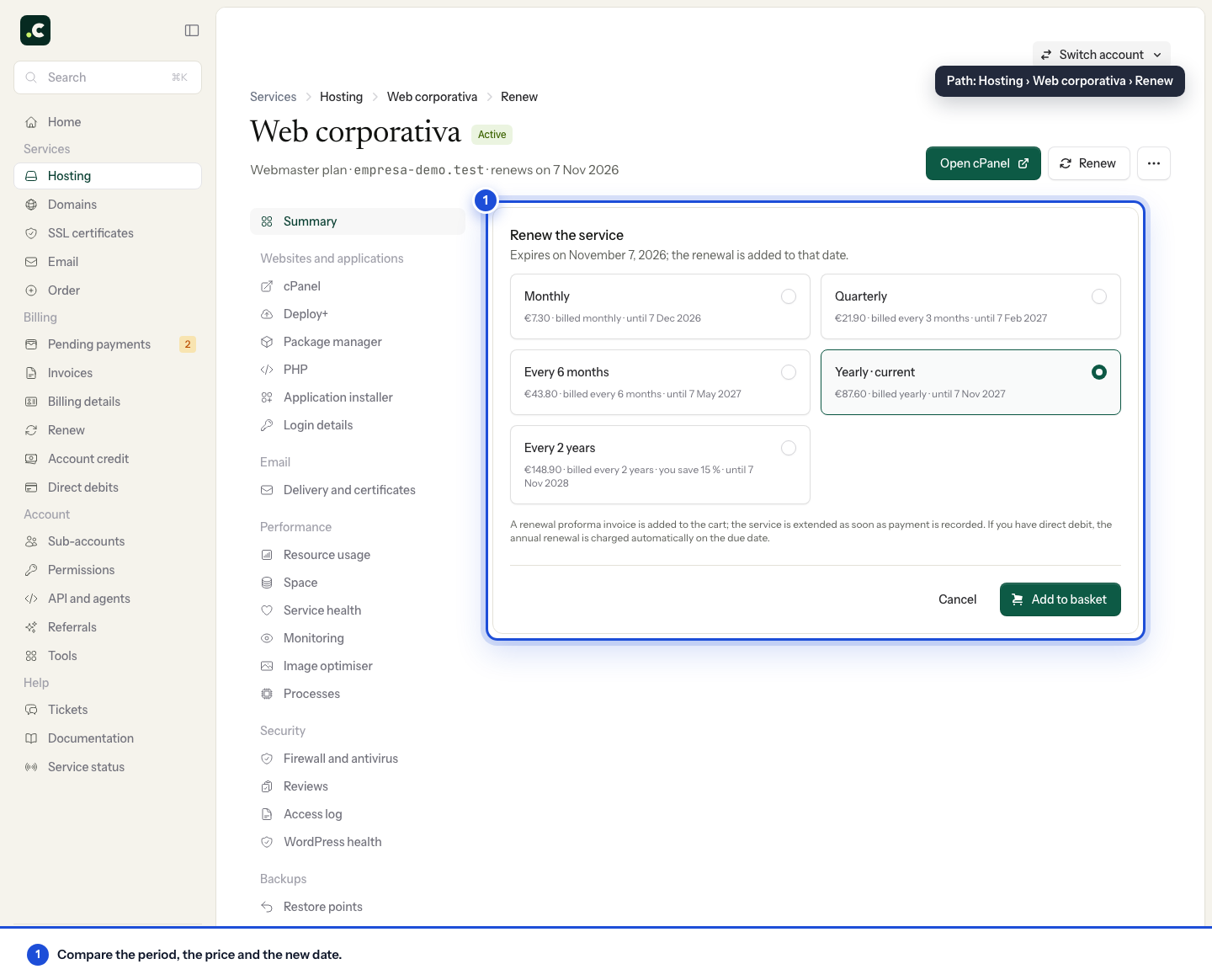Select the Quarterly renewal radio option

1099,296
